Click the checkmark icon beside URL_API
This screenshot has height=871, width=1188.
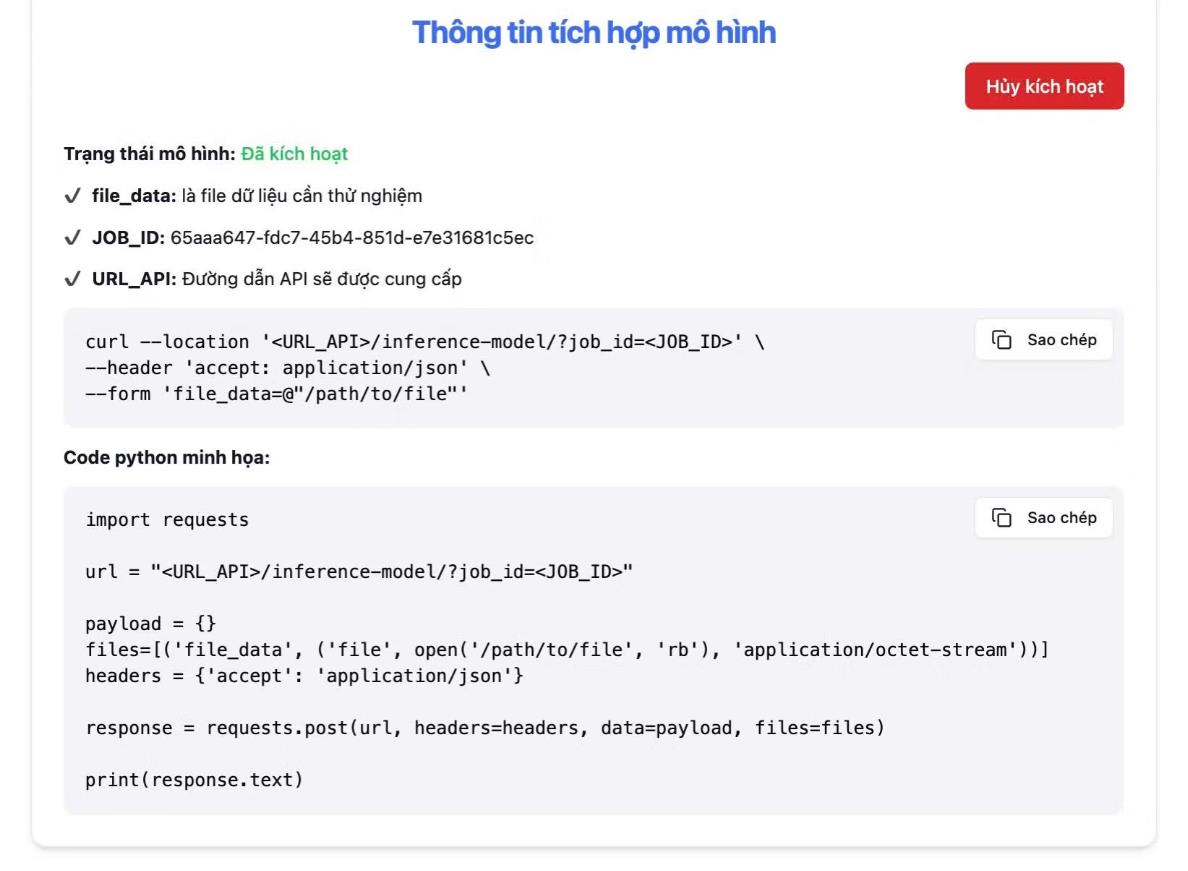click(x=72, y=279)
